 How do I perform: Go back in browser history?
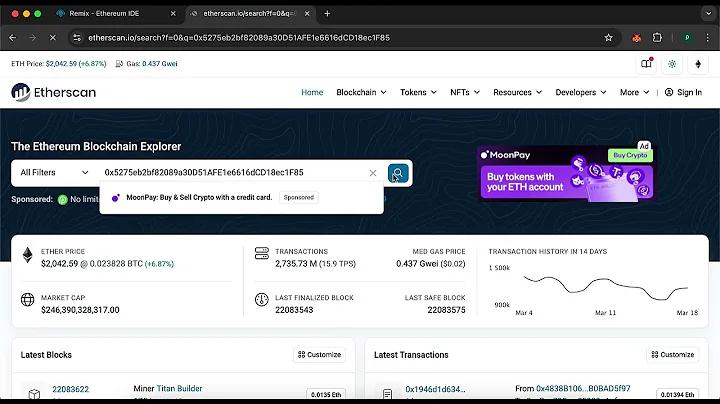(13, 38)
